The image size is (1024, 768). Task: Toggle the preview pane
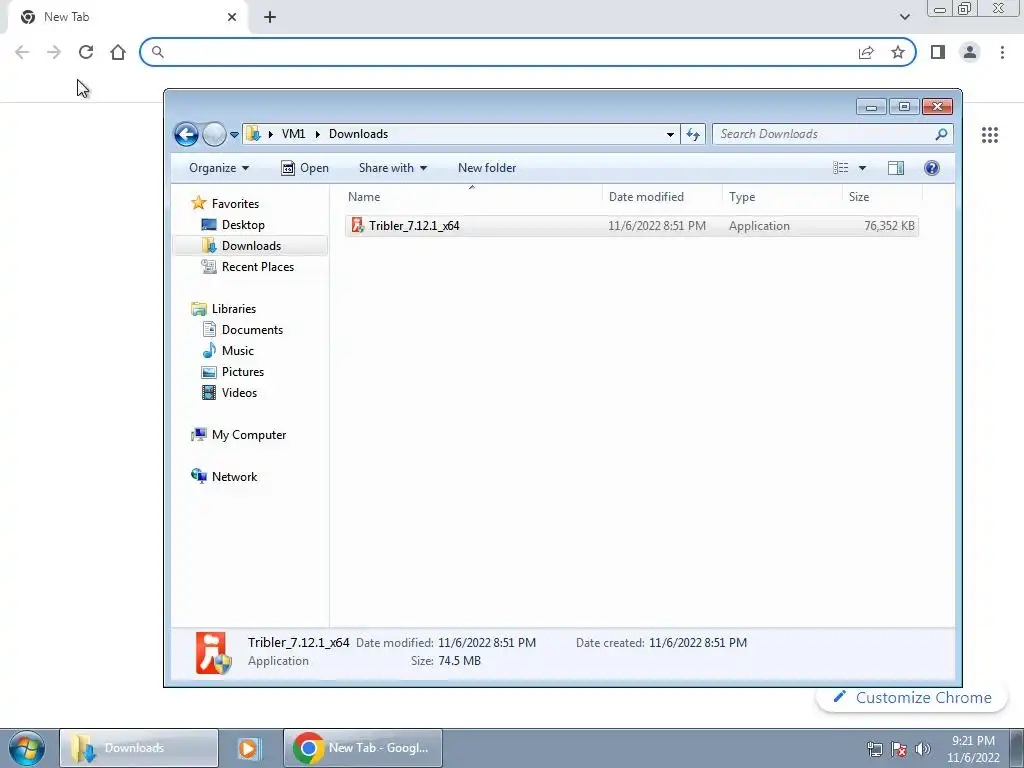(896, 168)
